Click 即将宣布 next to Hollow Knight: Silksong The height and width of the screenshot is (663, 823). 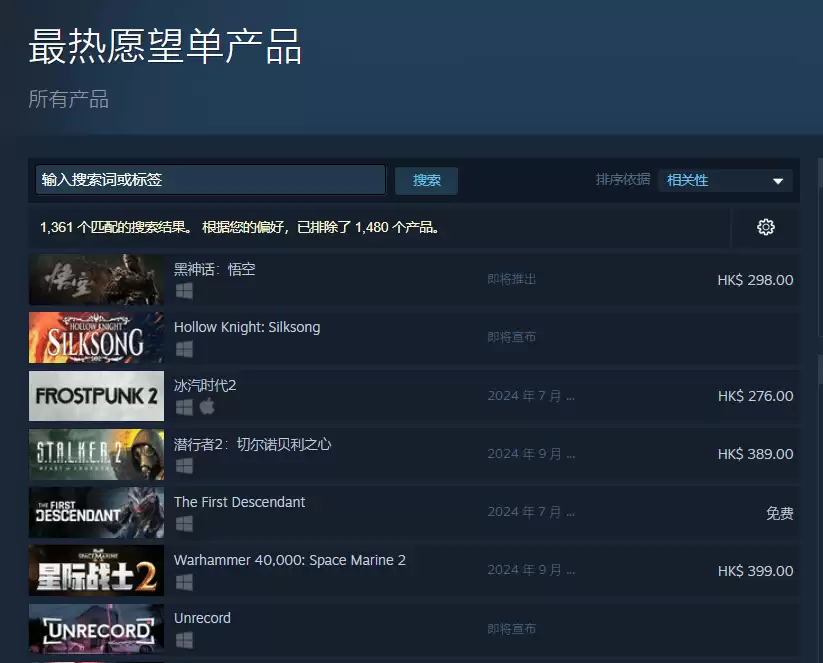point(512,336)
